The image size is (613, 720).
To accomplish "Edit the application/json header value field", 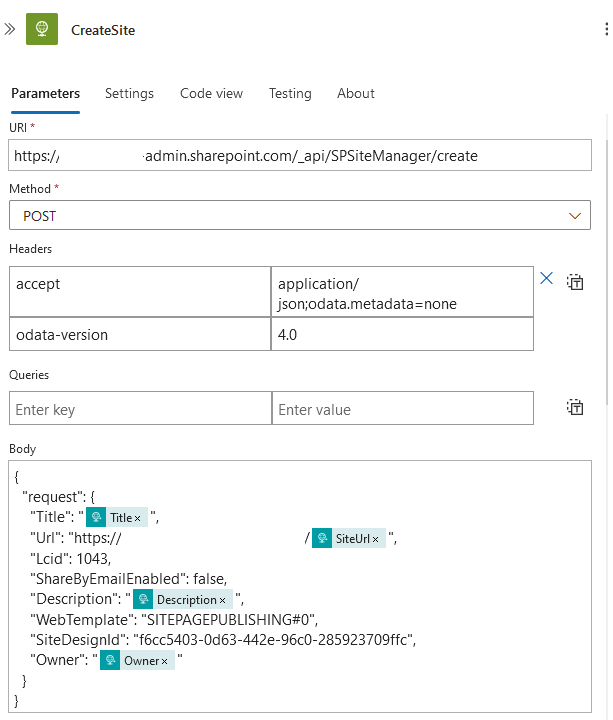I will click(x=402, y=292).
